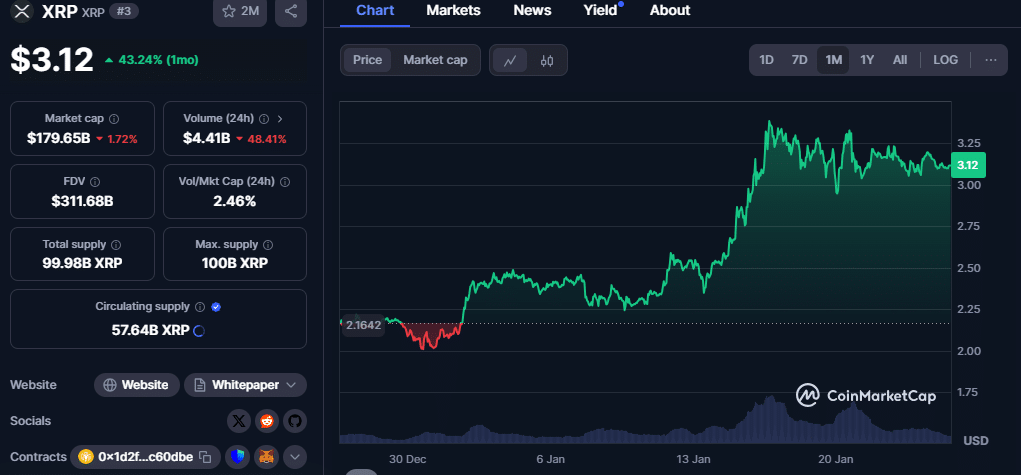Toggle LOG scale on chart
Screen dimensions: 1021x475
pyautogui.click(x=945, y=60)
